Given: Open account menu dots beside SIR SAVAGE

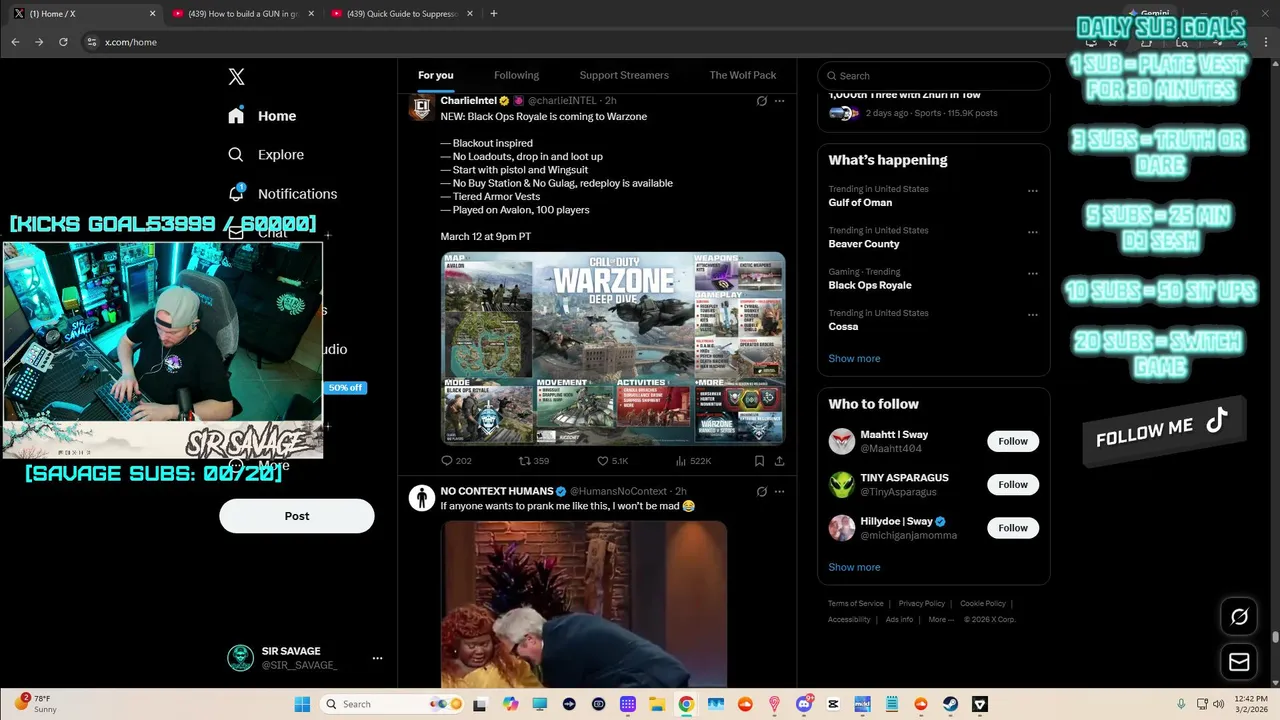Looking at the screenshot, I should coord(377,658).
